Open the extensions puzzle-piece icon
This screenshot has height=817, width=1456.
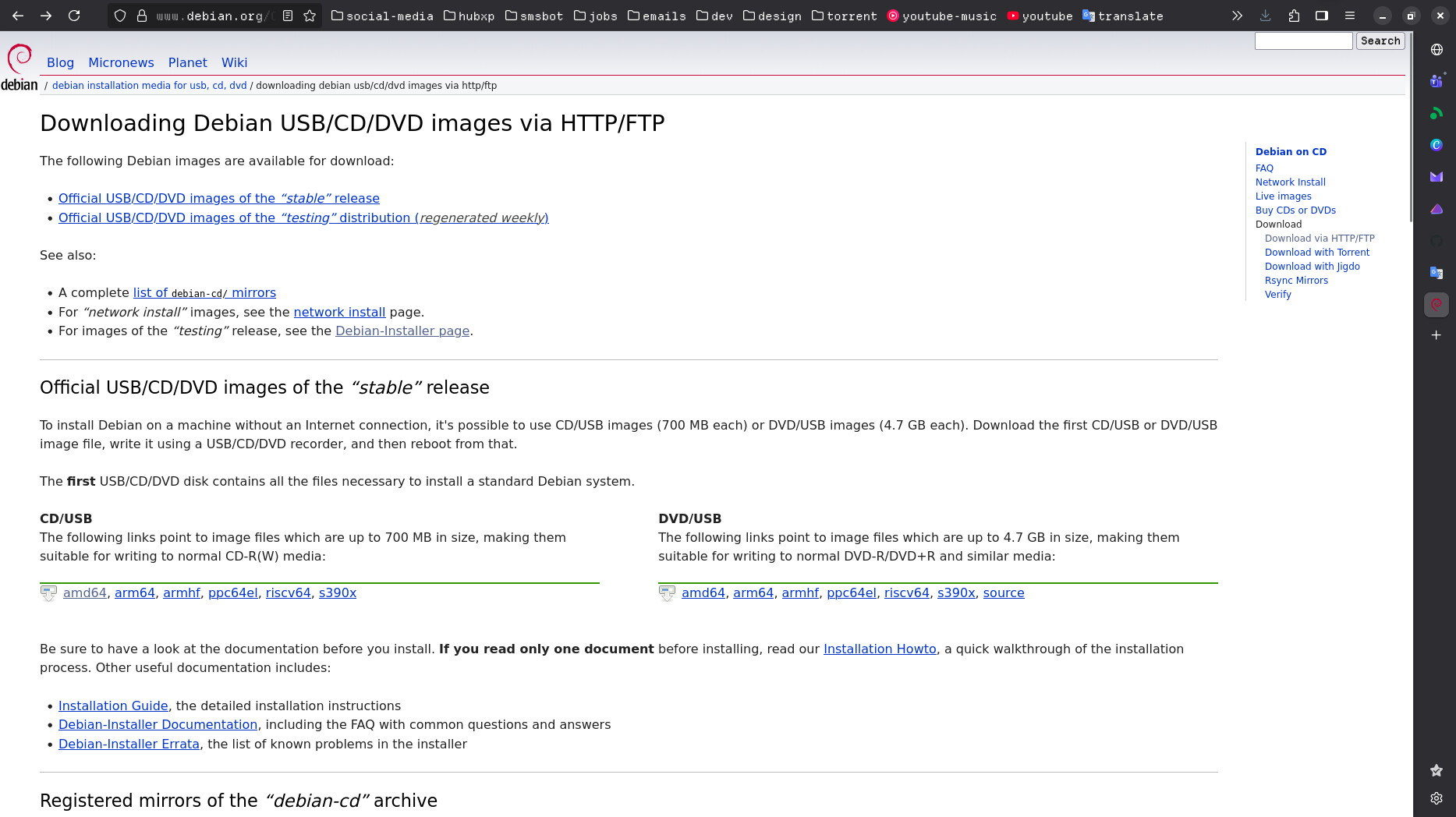tap(1294, 16)
